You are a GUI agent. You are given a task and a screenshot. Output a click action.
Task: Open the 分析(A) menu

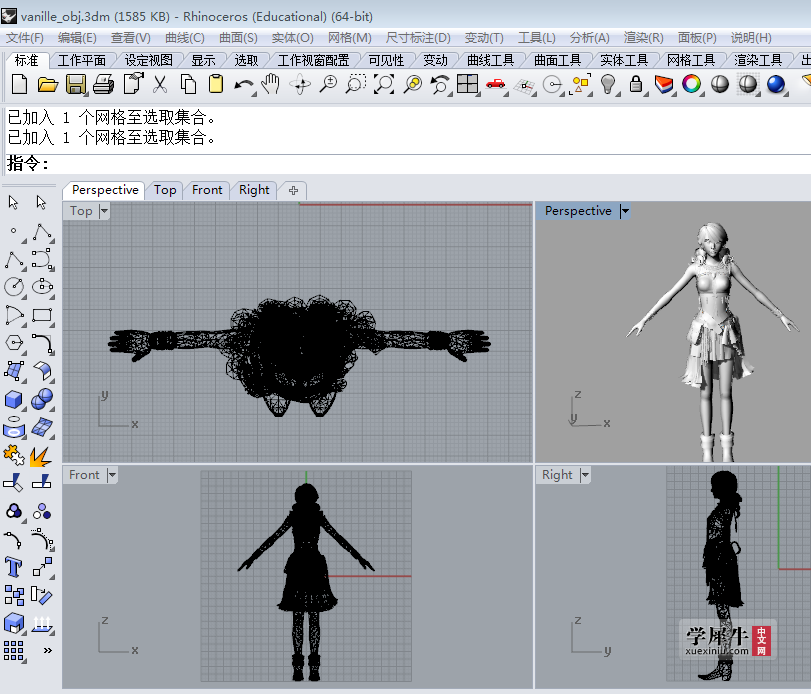pos(590,38)
